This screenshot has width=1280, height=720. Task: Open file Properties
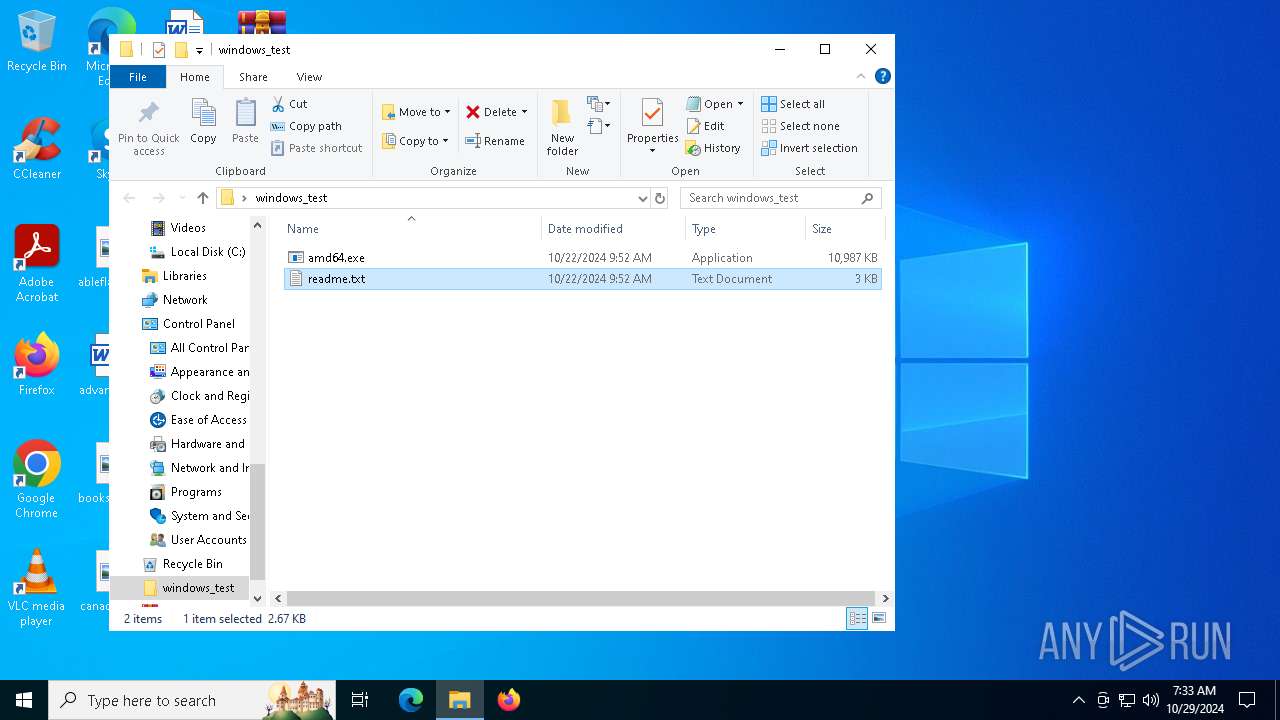[x=652, y=127]
